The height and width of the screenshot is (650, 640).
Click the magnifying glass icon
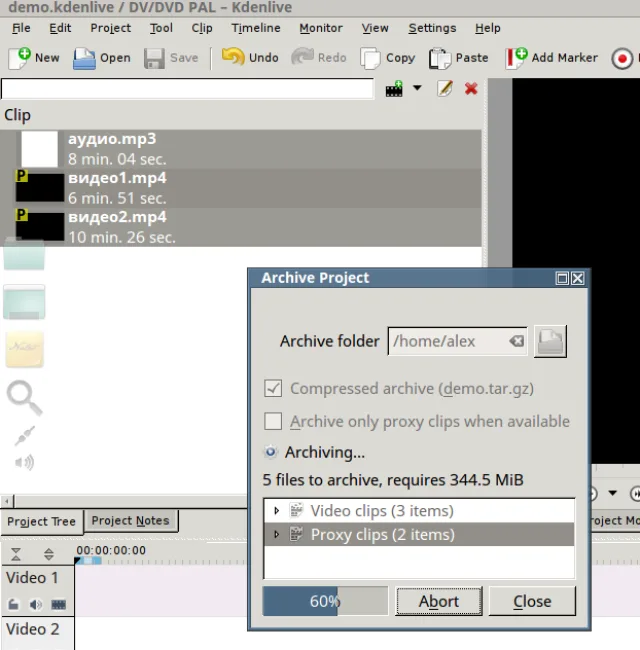tap(24, 398)
